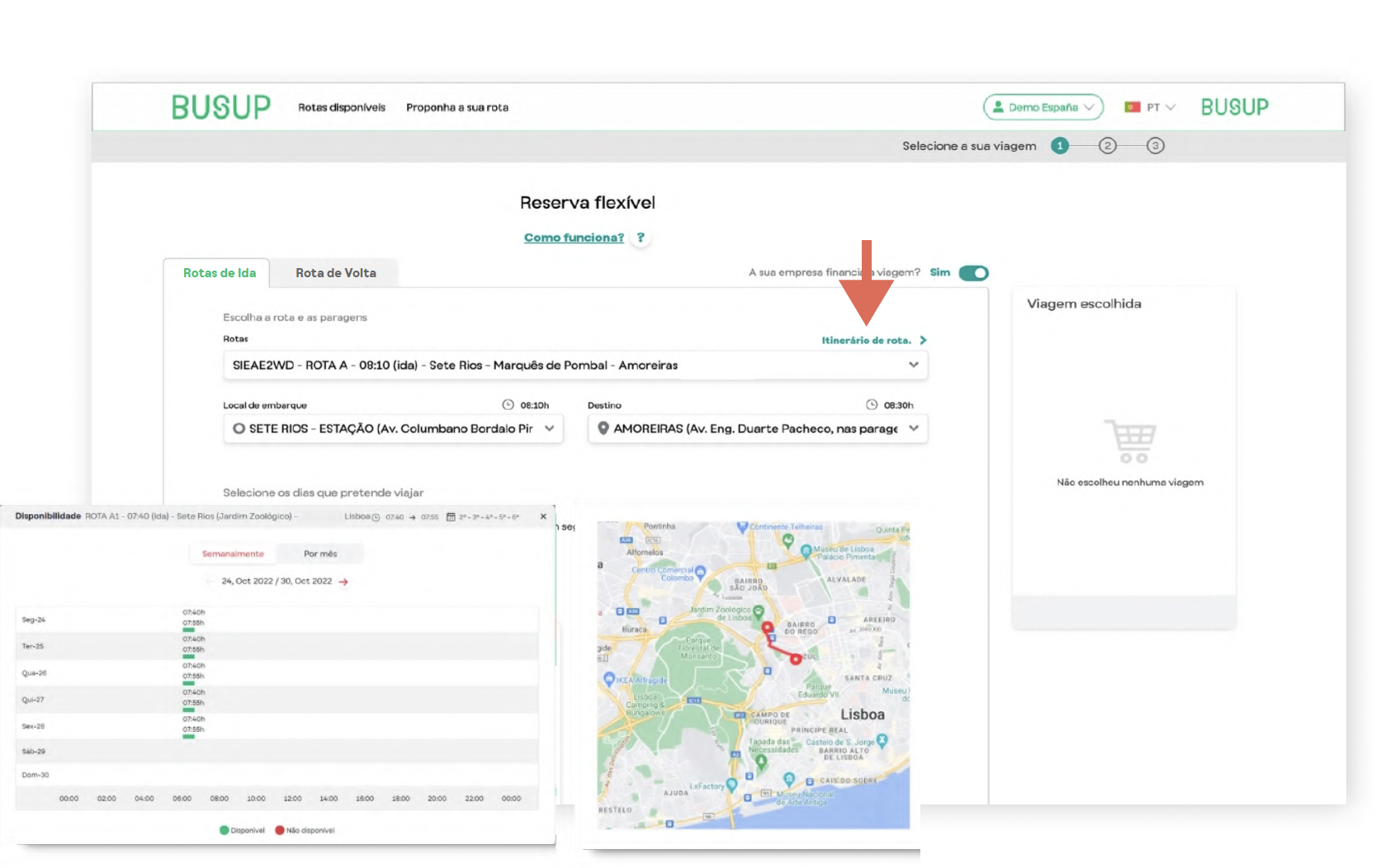Click the question mark help icon
The width and height of the screenshot is (1395, 868).
pos(641,238)
